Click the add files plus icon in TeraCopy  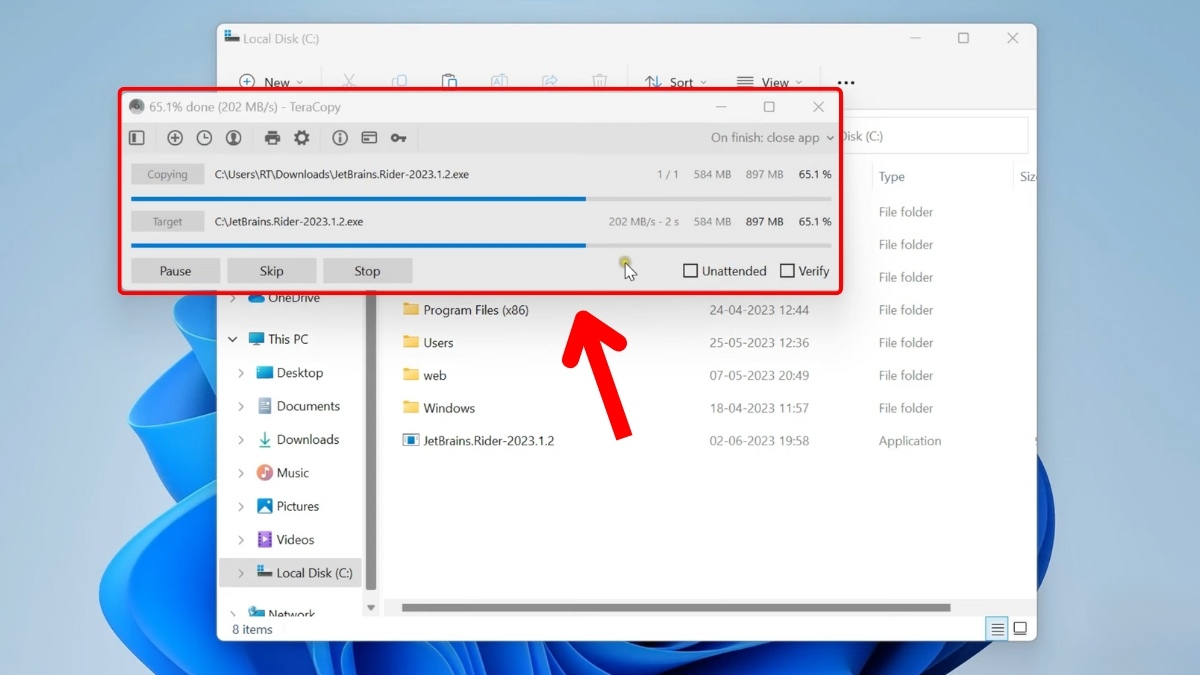[x=175, y=138]
